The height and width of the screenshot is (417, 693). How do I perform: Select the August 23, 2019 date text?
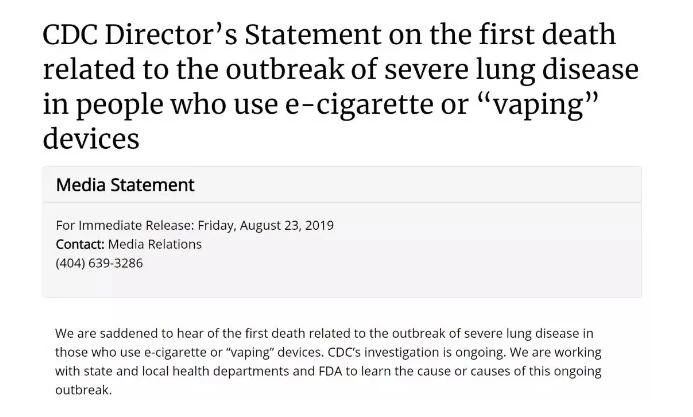click(x=287, y=225)
